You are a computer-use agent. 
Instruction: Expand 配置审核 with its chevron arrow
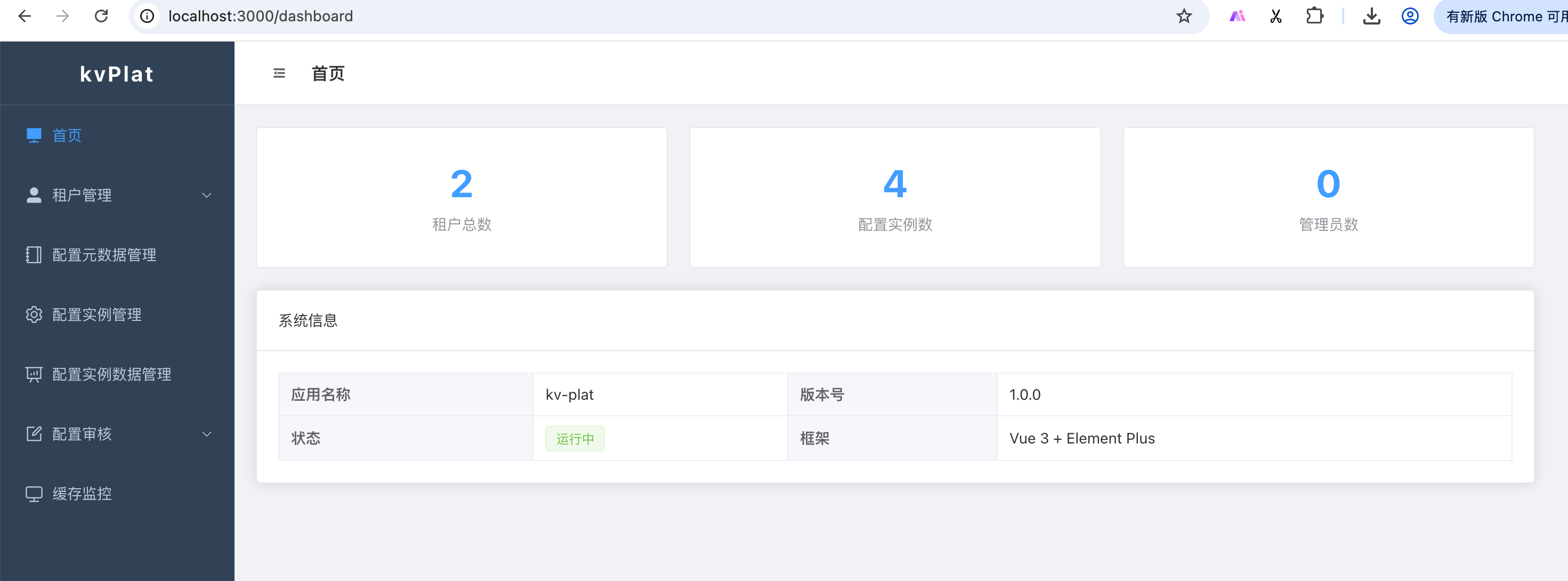pos(207,434)
